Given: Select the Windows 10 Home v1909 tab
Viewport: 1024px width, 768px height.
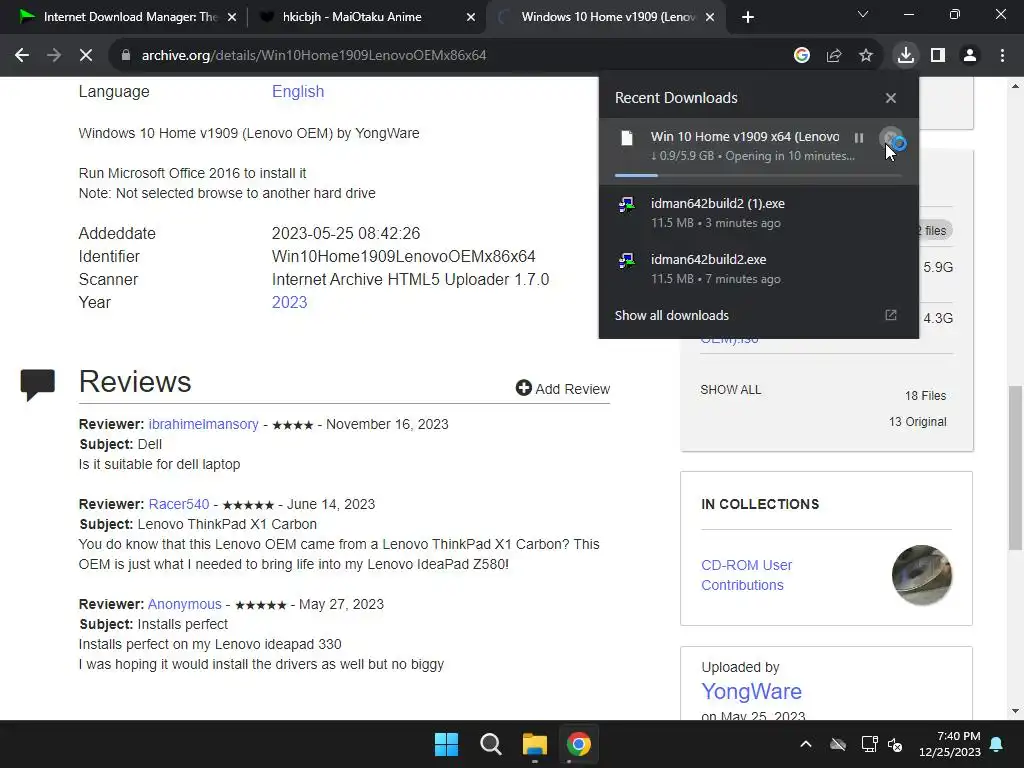Looking at the screenshot, I should (x=604, y=17).
